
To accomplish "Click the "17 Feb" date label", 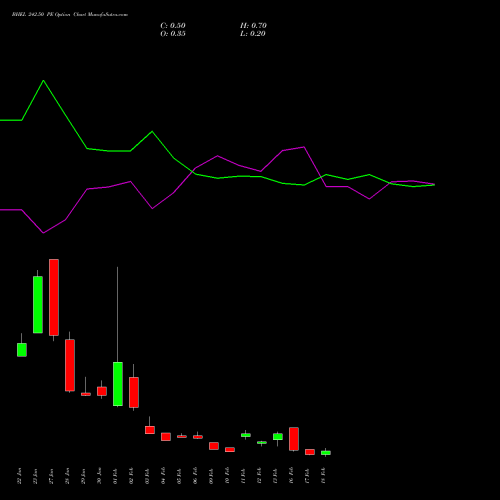I will tap(307, 476).
